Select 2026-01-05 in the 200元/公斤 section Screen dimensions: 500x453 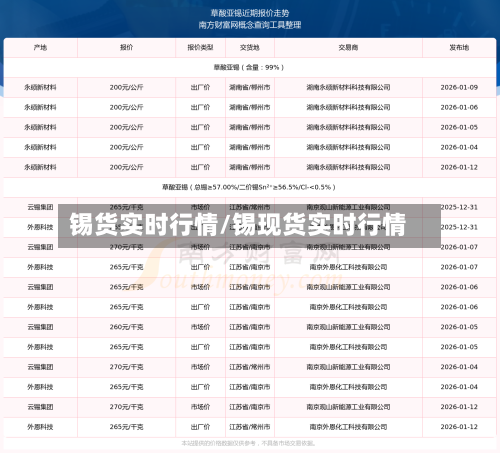click(459, 127)
